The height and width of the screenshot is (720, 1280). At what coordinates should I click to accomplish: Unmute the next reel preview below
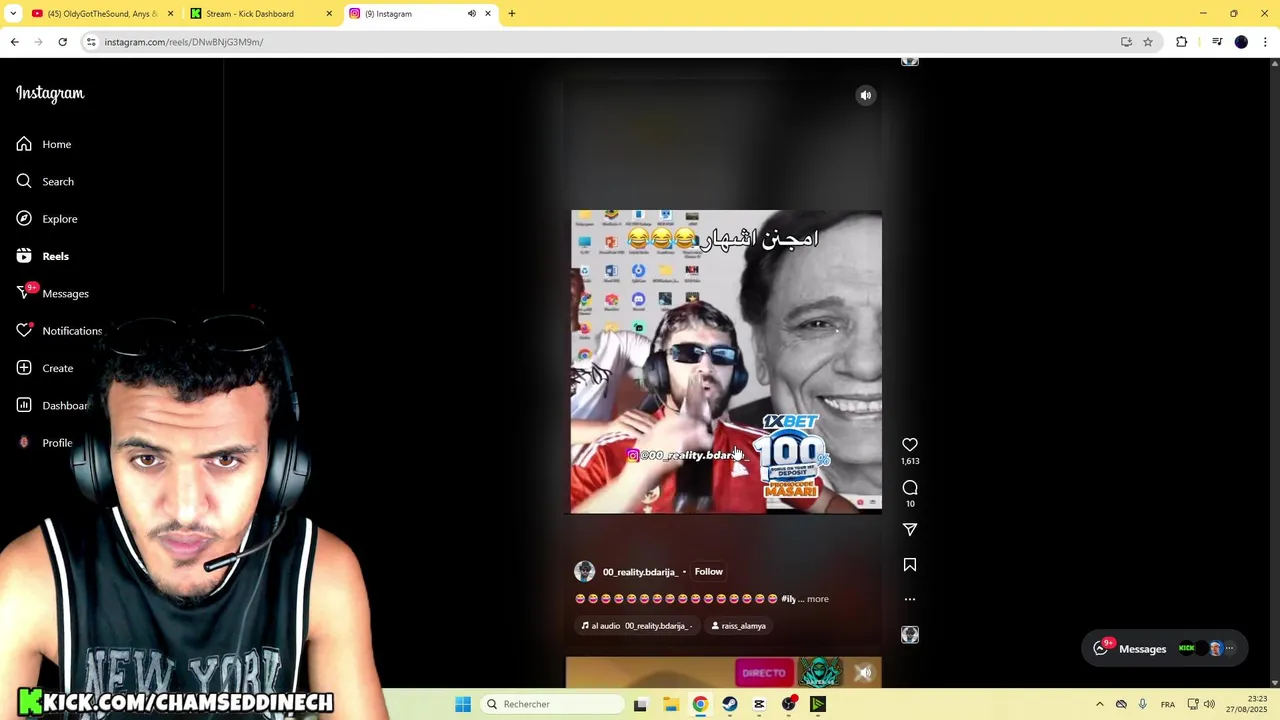[x=865, y=673]
